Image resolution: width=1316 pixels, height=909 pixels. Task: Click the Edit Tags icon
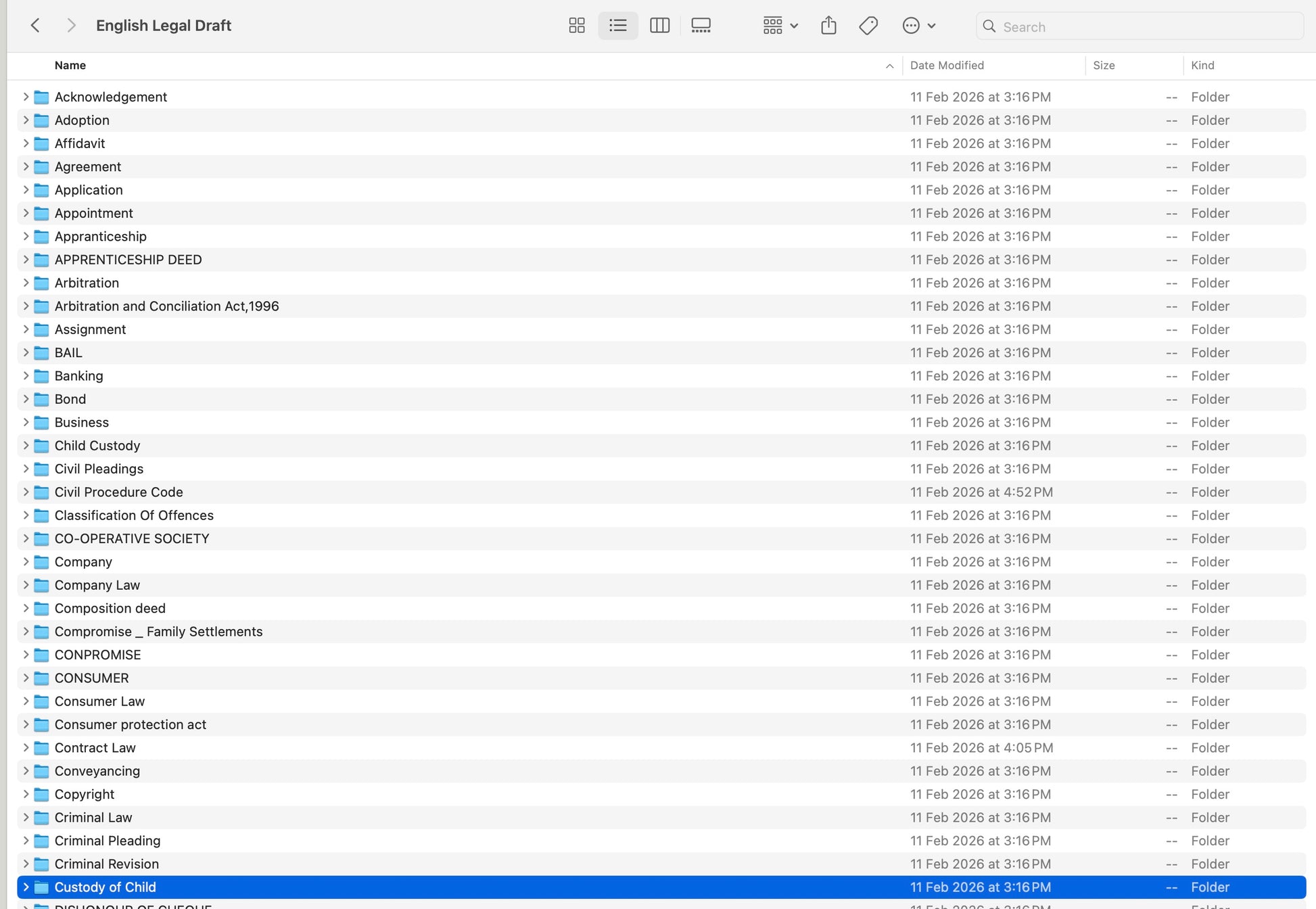pyautogui.click(x=868, y=26)
